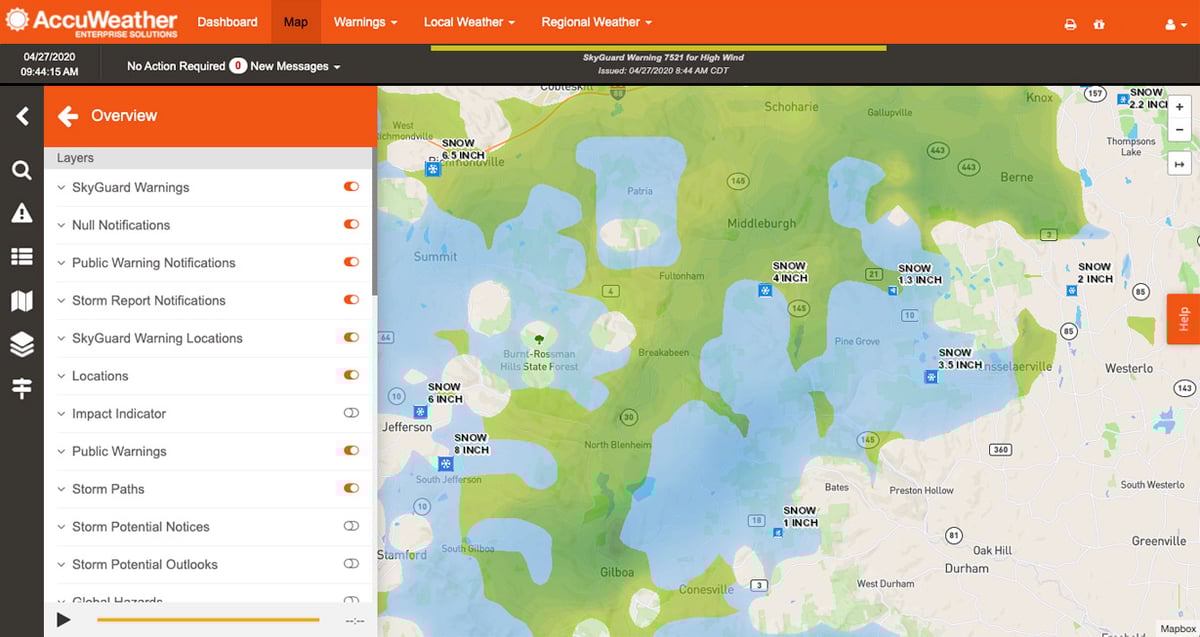Click the printer icon in header
Viewport: 1200px width, 637px height.
(1070, 24)
